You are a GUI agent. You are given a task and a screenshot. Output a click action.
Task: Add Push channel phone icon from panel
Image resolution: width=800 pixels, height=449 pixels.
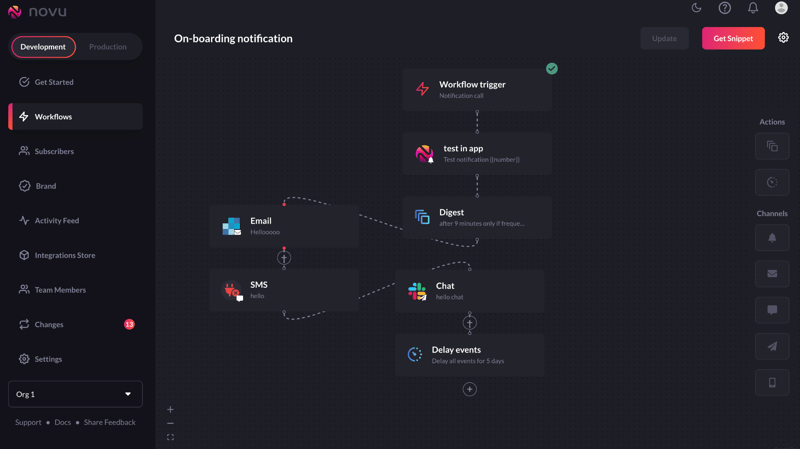click(x=772, y=383)
